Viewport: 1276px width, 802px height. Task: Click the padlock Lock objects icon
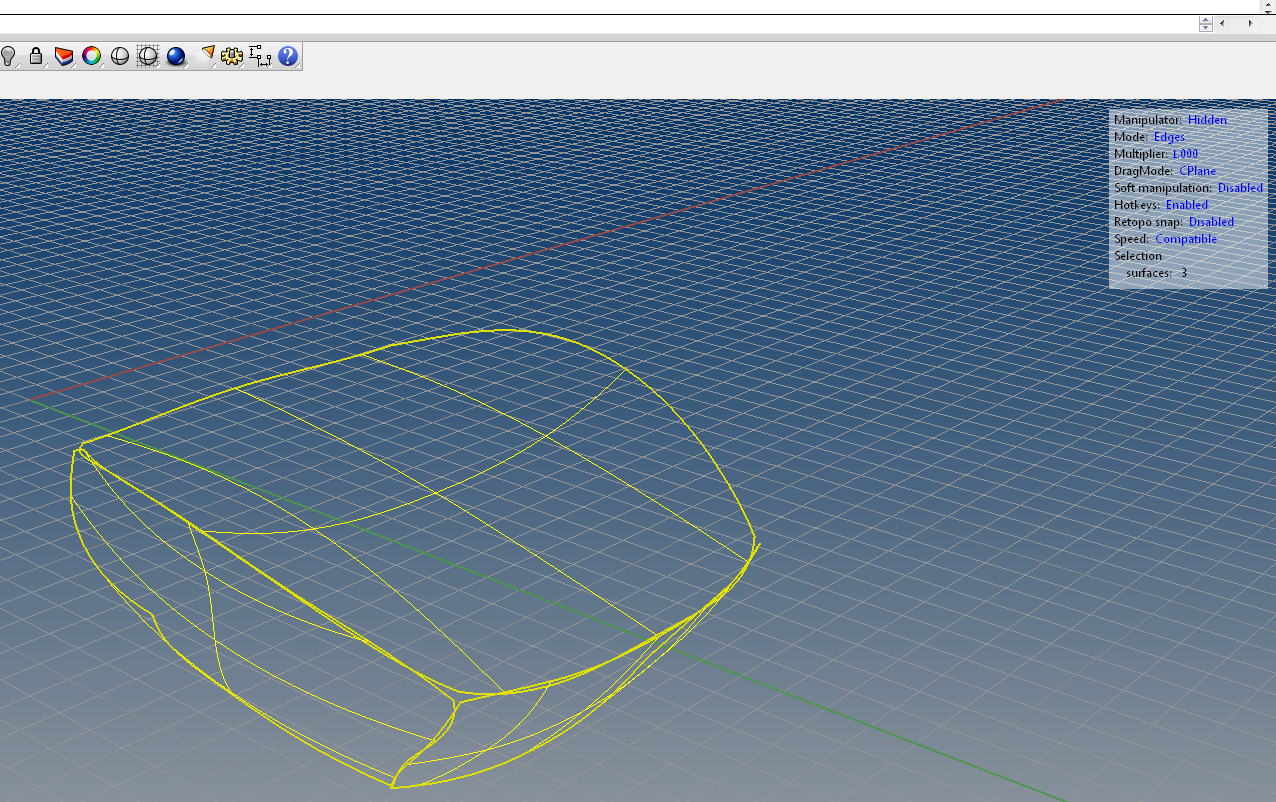point(36,56)
